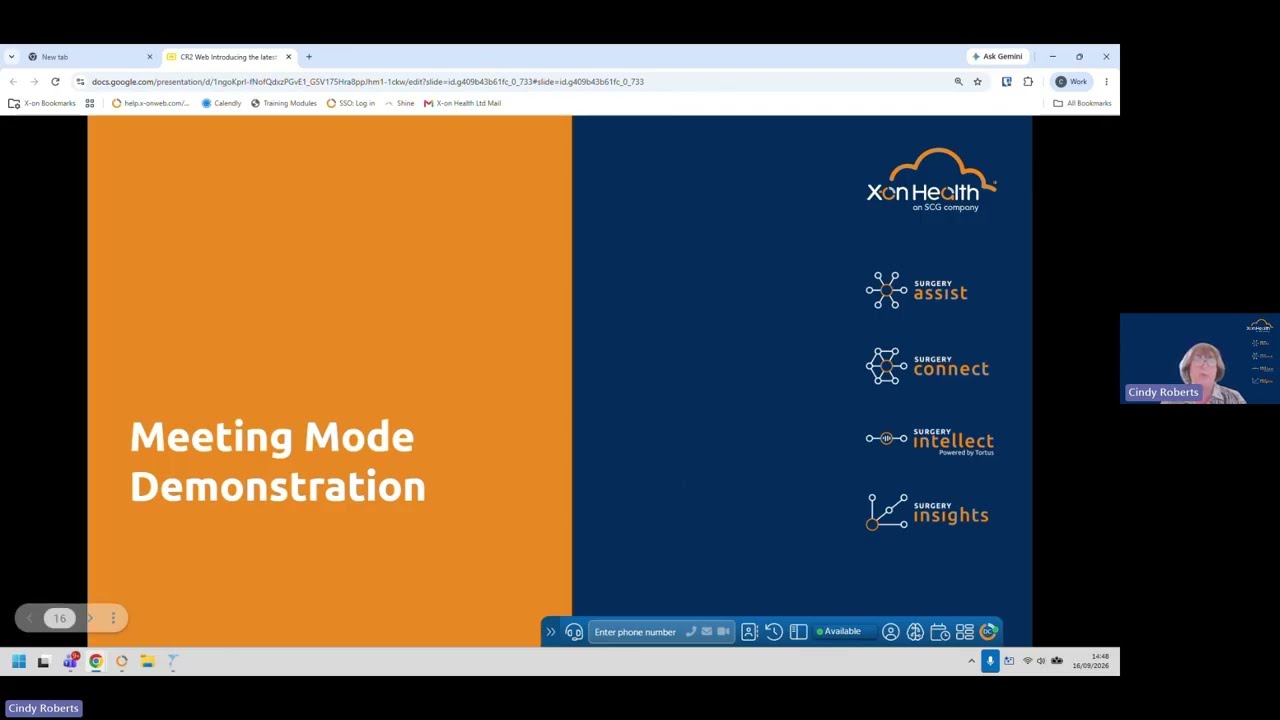This screenshot has width=1280, height=720.
Task: Click the message envelope icon in dial box
Action: tap(706, 632)
